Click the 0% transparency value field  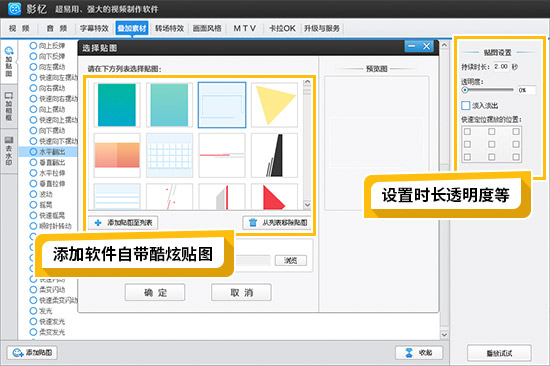(526, 90)
